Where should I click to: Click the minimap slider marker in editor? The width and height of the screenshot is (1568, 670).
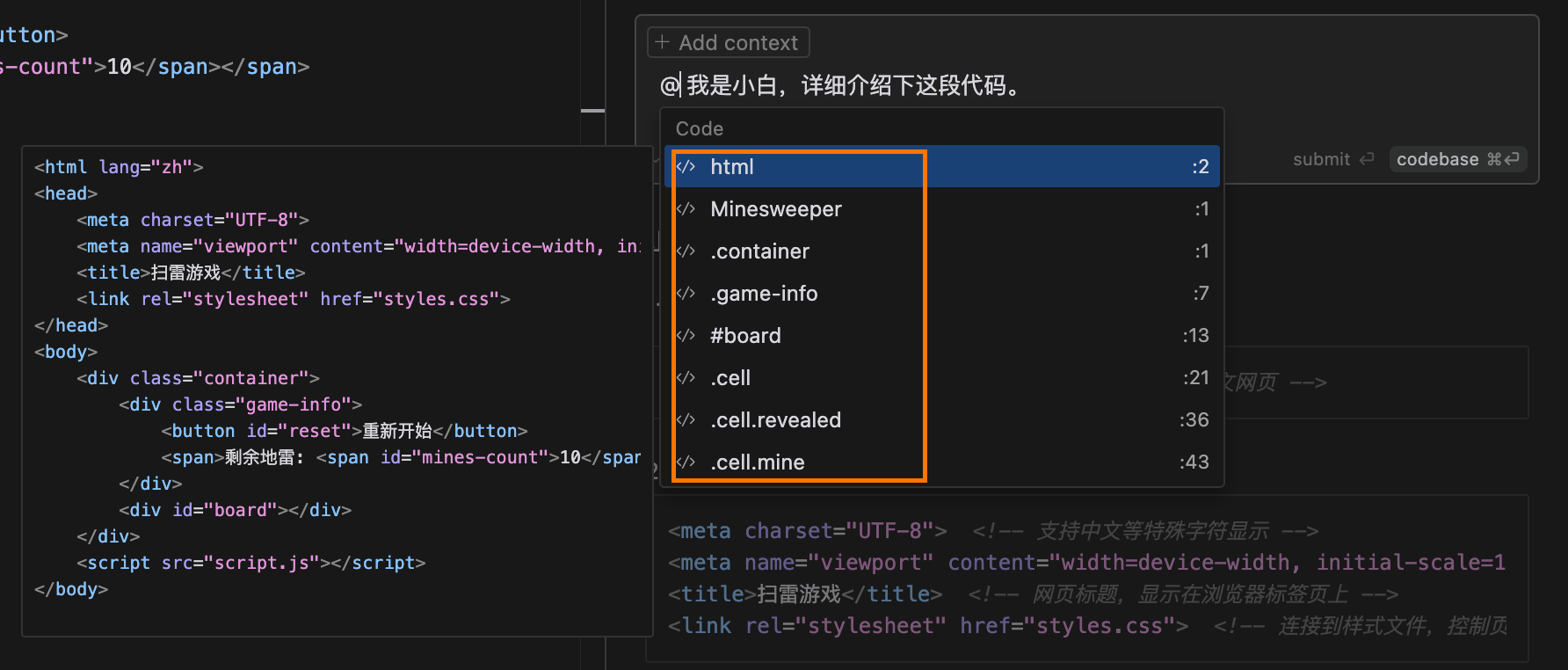tap(592, 111)
